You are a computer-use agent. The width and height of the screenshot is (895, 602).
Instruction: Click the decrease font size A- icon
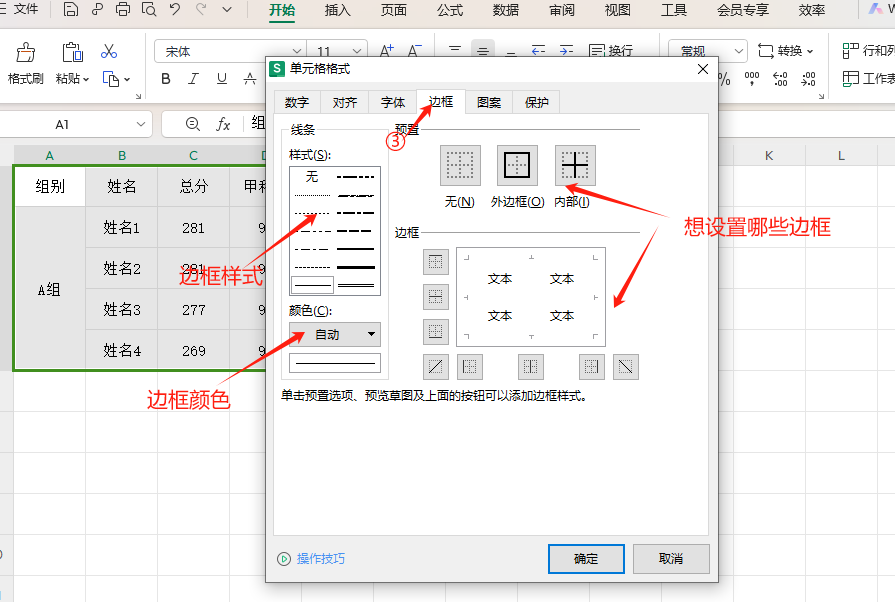(x=414, y=51)
